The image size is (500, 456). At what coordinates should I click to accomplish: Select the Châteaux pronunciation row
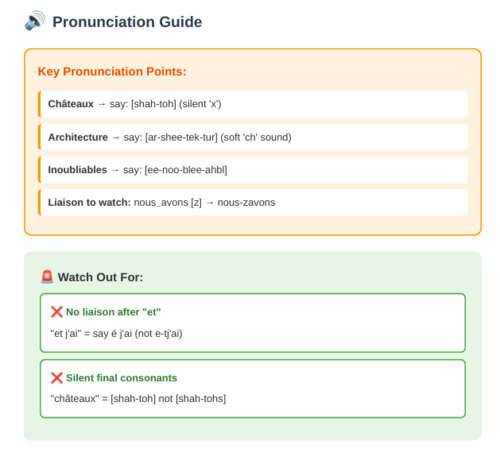pyautogui.click(x=253, y=104)
